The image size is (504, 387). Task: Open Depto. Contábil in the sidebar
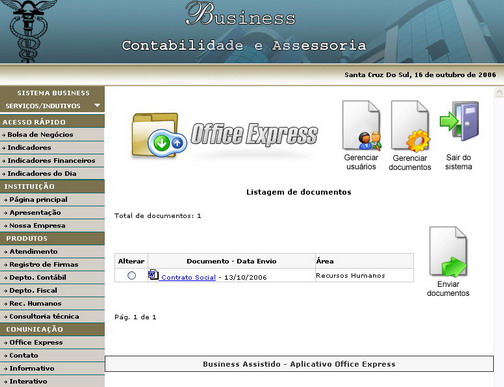(x=52, y=277)
